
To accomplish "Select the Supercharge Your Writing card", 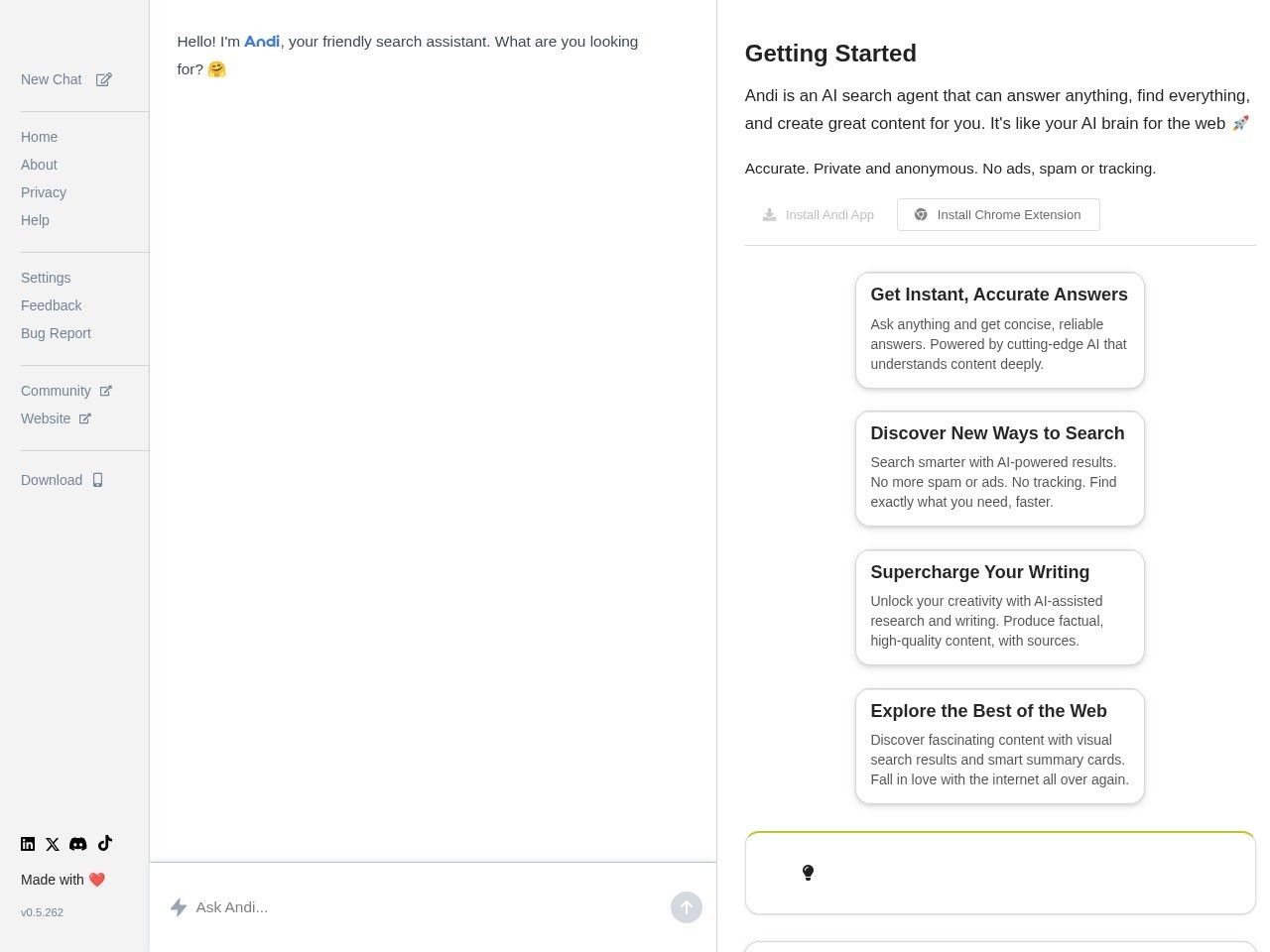I will click(x=999, y=607).
